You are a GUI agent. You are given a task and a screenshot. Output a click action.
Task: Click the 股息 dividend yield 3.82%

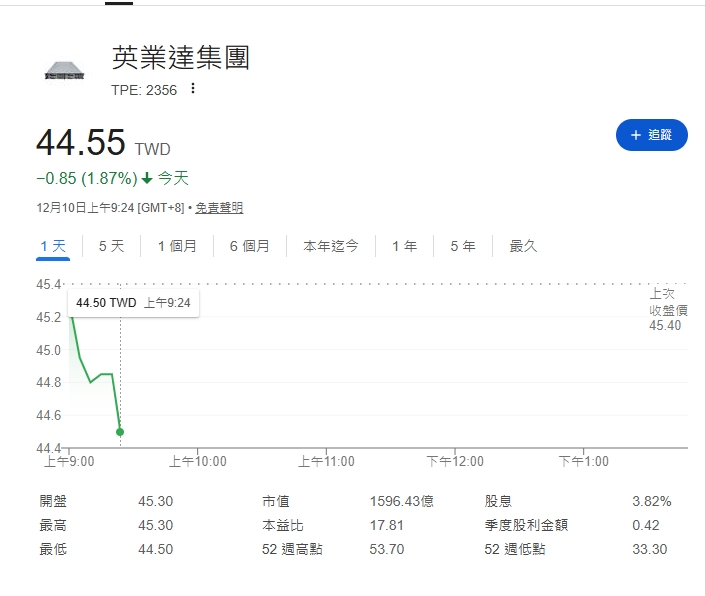[x=652, y=501]
